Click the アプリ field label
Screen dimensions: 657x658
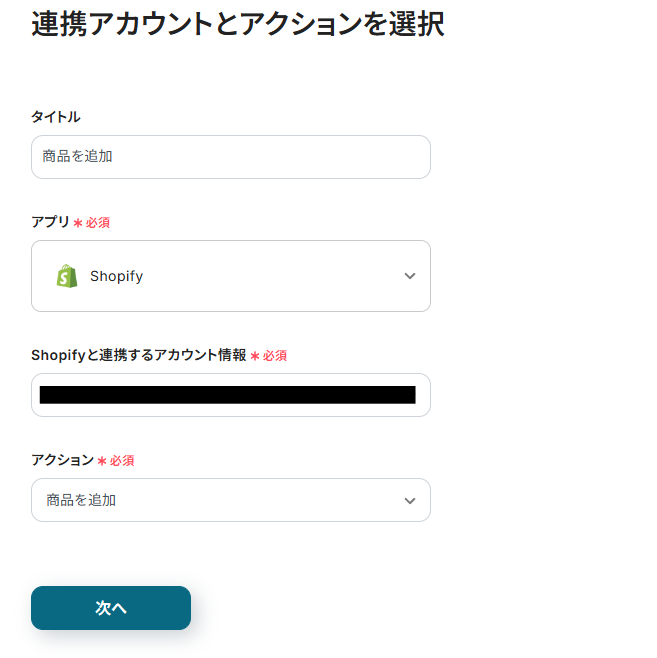[50, 222]
